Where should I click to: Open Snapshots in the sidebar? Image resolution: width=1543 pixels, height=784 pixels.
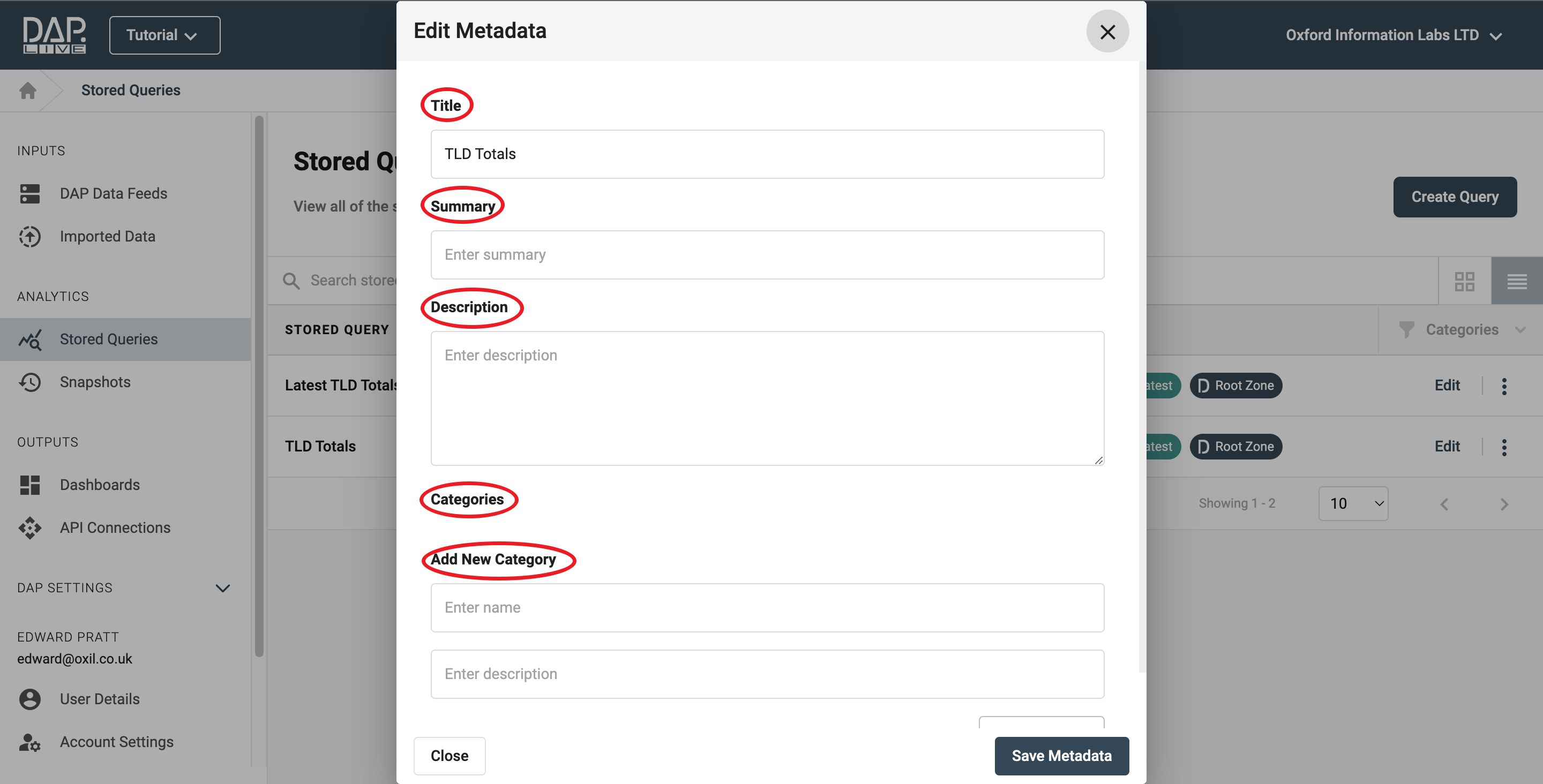95,382
